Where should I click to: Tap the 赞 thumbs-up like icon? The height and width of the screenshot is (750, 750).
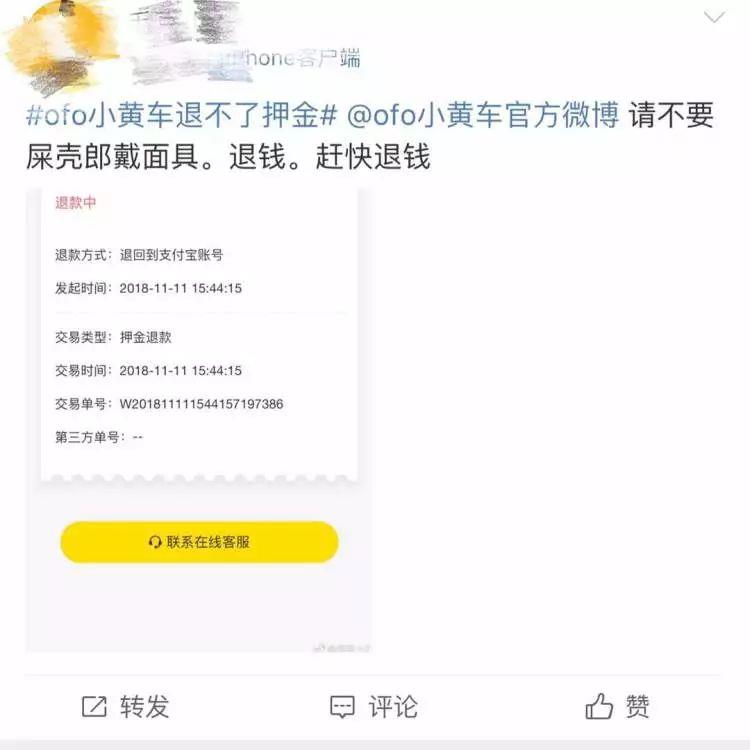(599, 706)
